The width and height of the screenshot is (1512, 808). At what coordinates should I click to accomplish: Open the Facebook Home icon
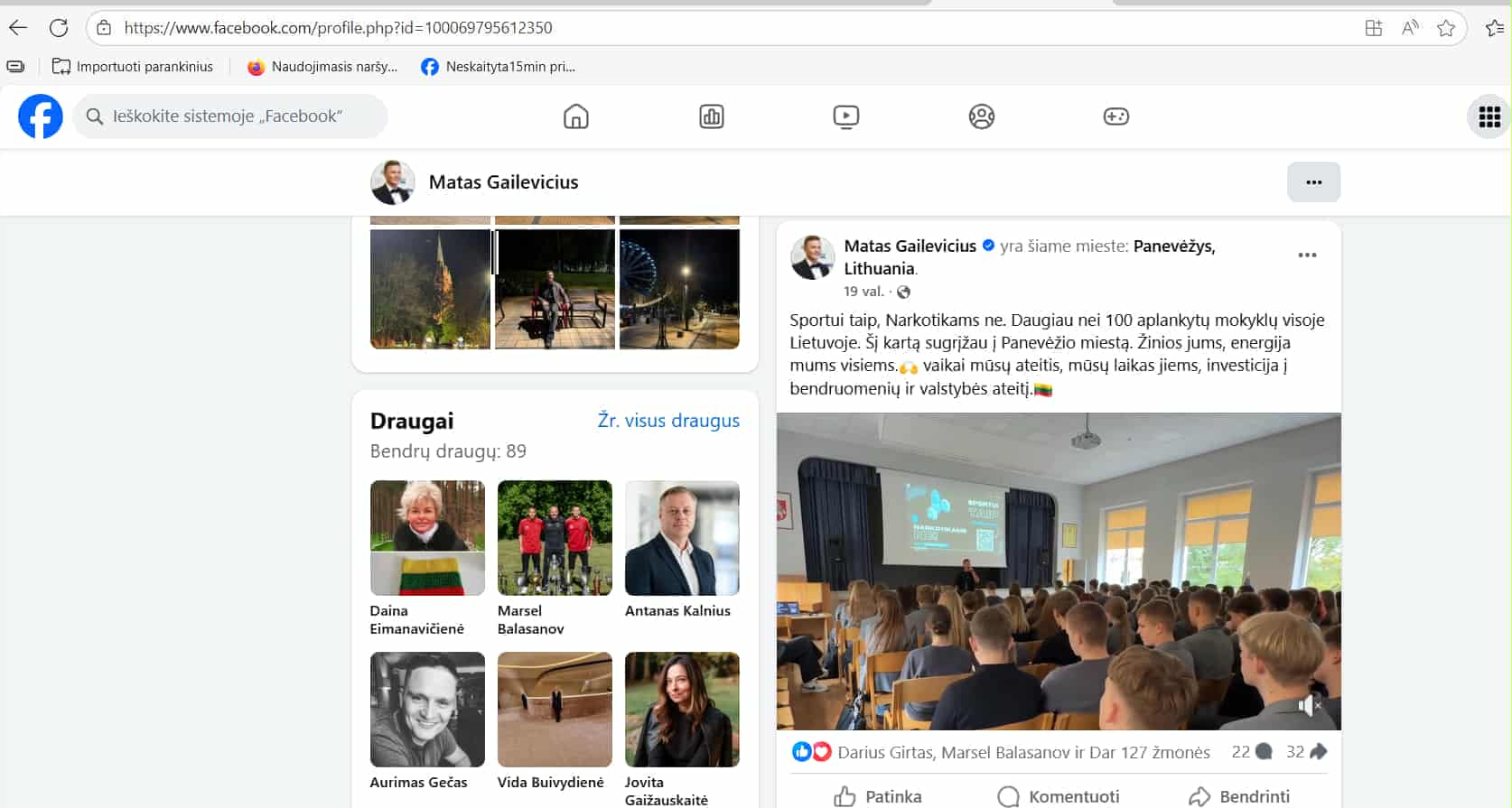[575, 116]
